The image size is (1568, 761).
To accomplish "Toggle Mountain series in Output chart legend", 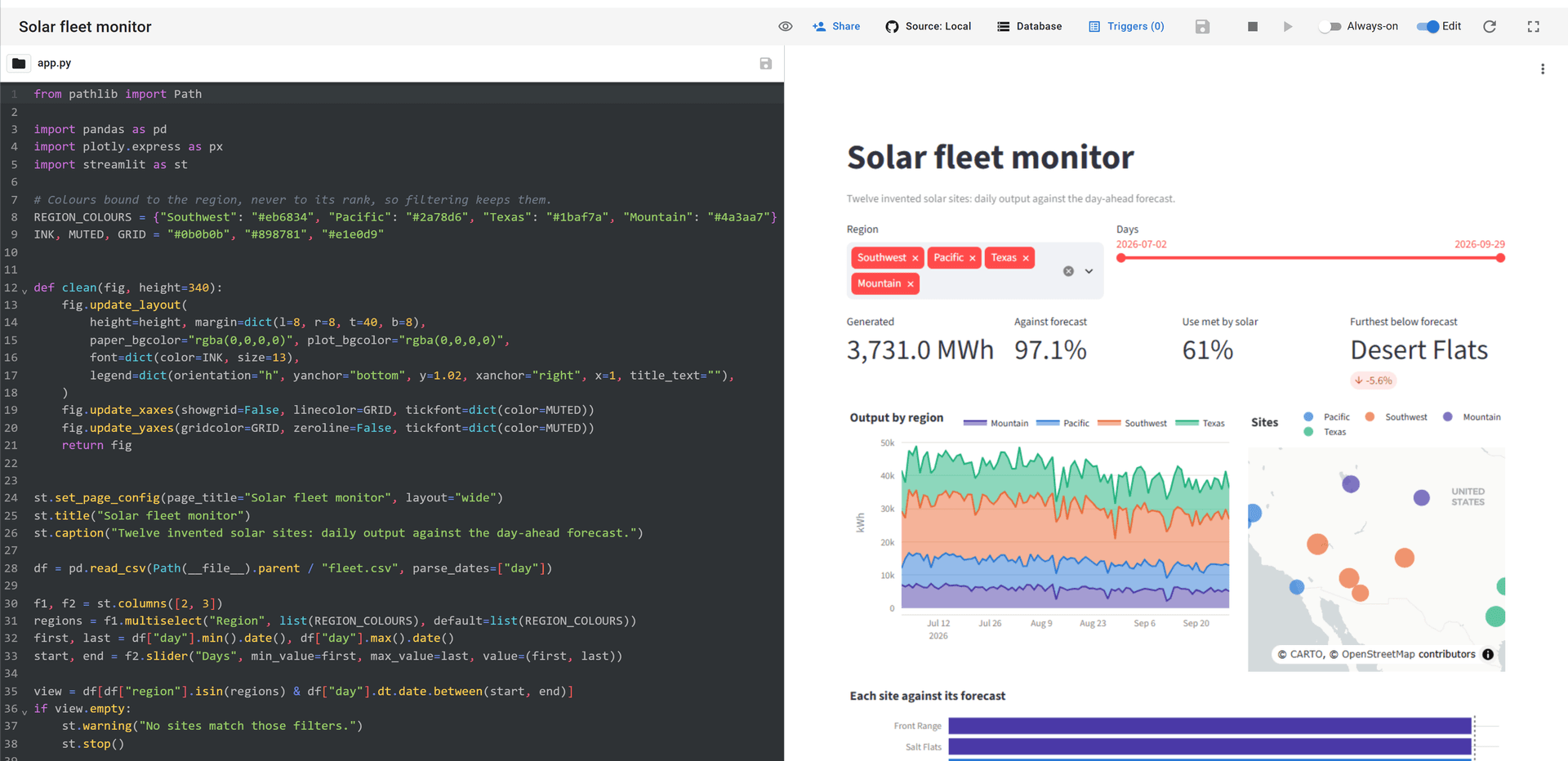I will pyautogui.click(x=996, y=423).
